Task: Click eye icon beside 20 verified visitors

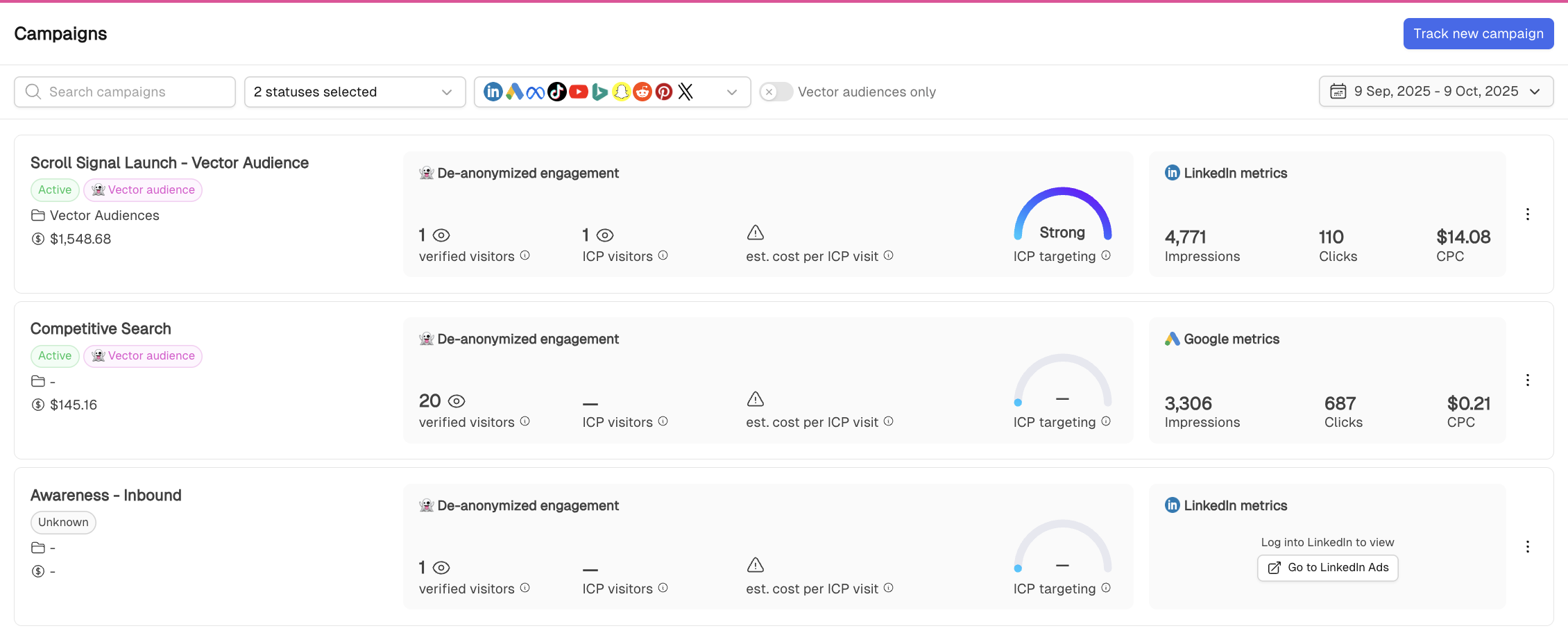Action: (457, 401)
